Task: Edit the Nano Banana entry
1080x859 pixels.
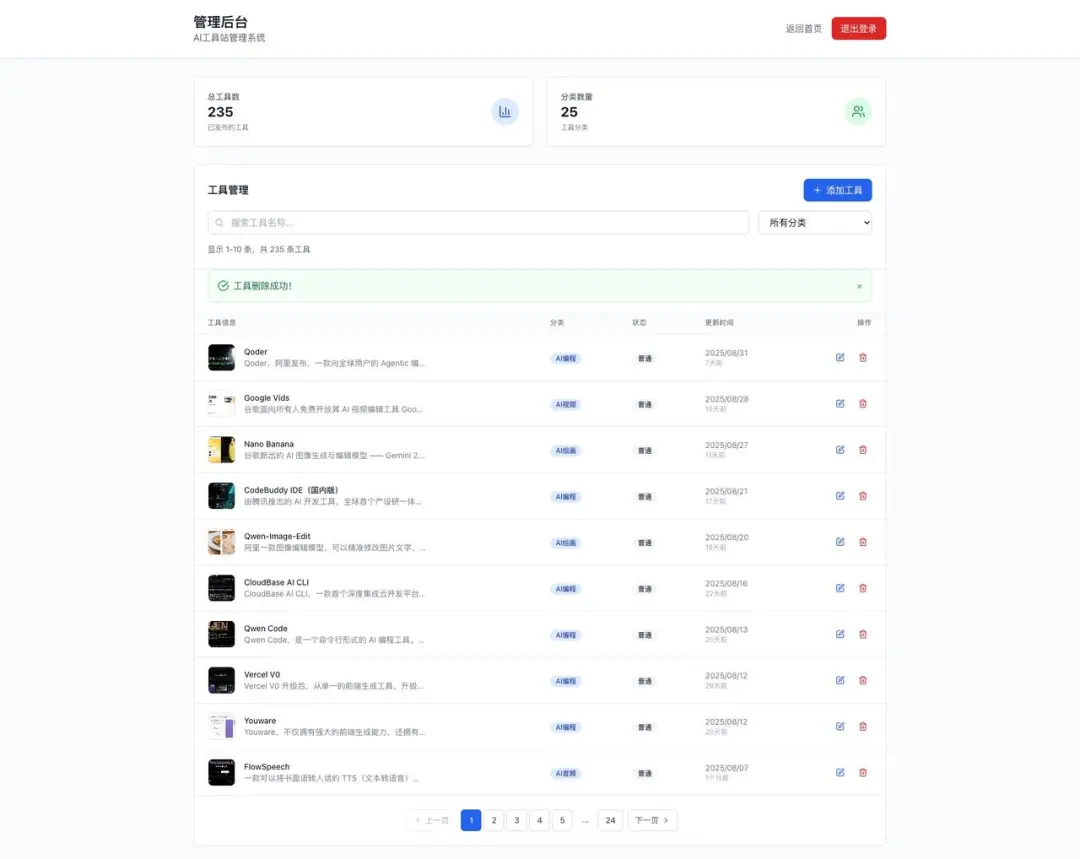Action: coord(840,450)
